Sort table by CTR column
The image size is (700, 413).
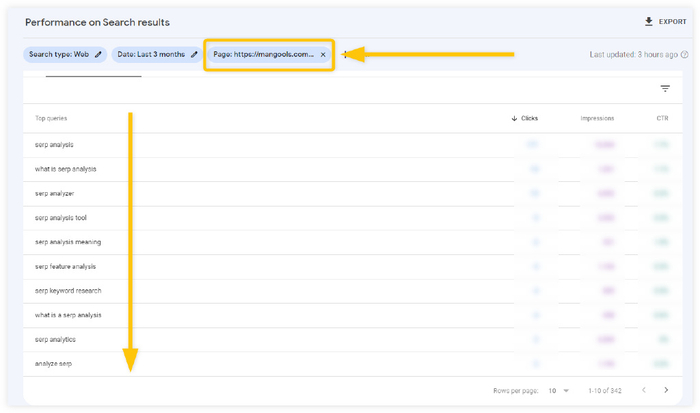pyautogui.click(x=662, y=119)
